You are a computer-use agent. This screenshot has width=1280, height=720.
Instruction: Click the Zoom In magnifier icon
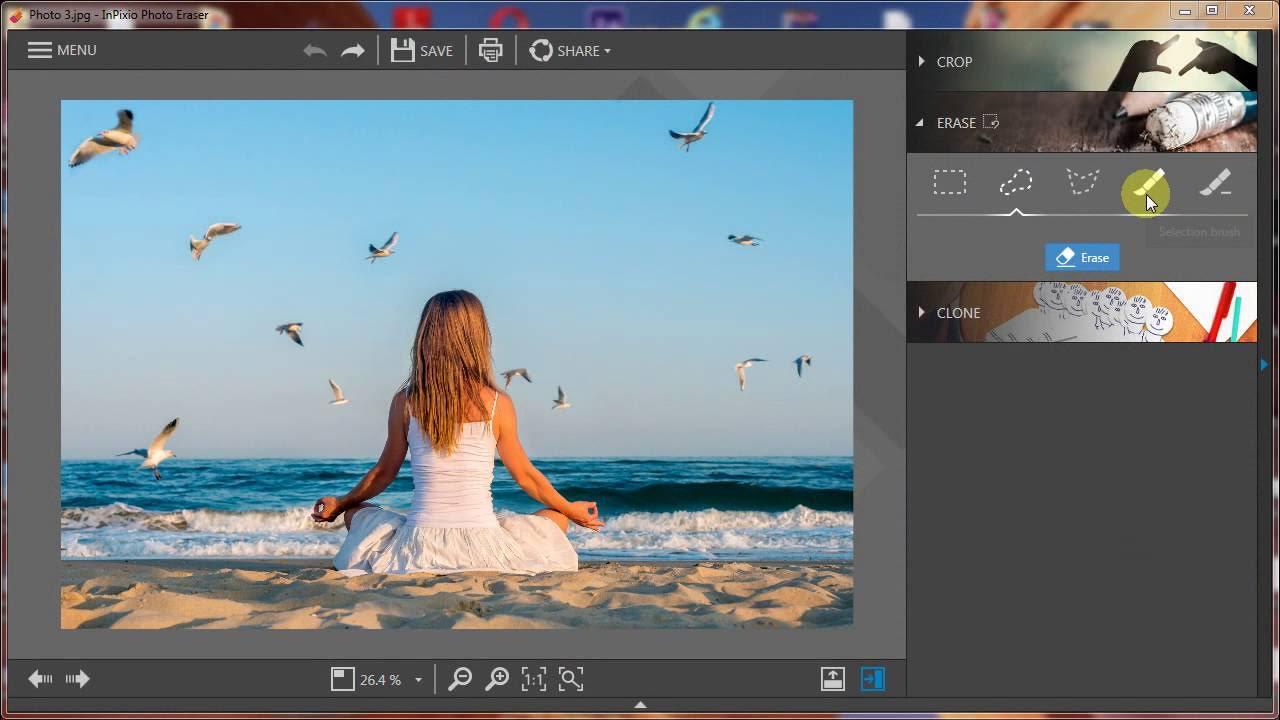coord(497,678)
